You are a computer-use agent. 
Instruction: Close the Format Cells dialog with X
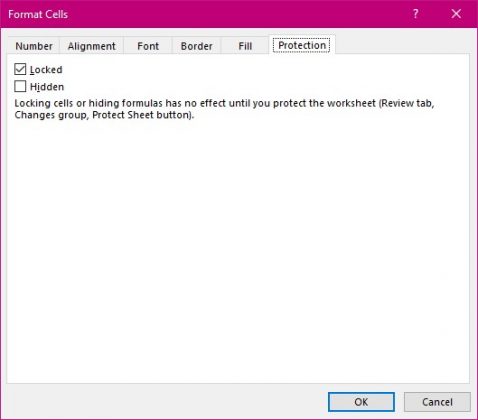[456, 14]
